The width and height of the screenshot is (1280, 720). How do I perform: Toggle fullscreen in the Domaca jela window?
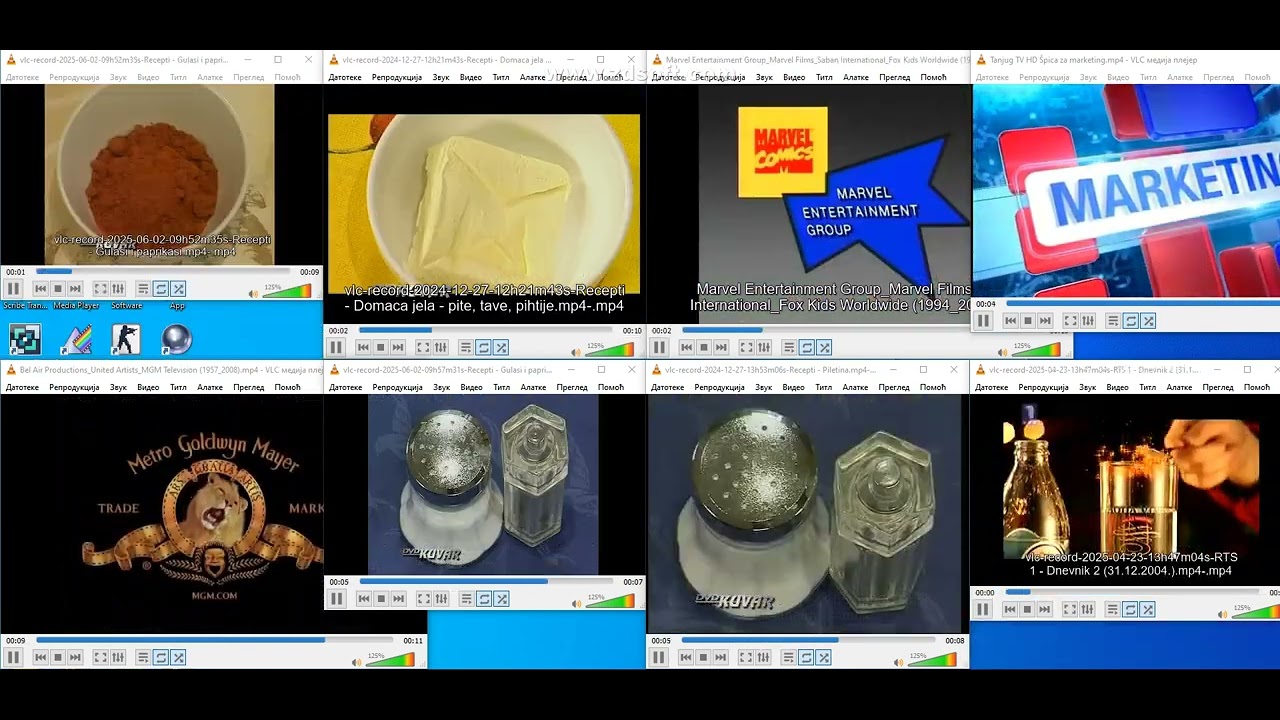click(x=423, y=347)
